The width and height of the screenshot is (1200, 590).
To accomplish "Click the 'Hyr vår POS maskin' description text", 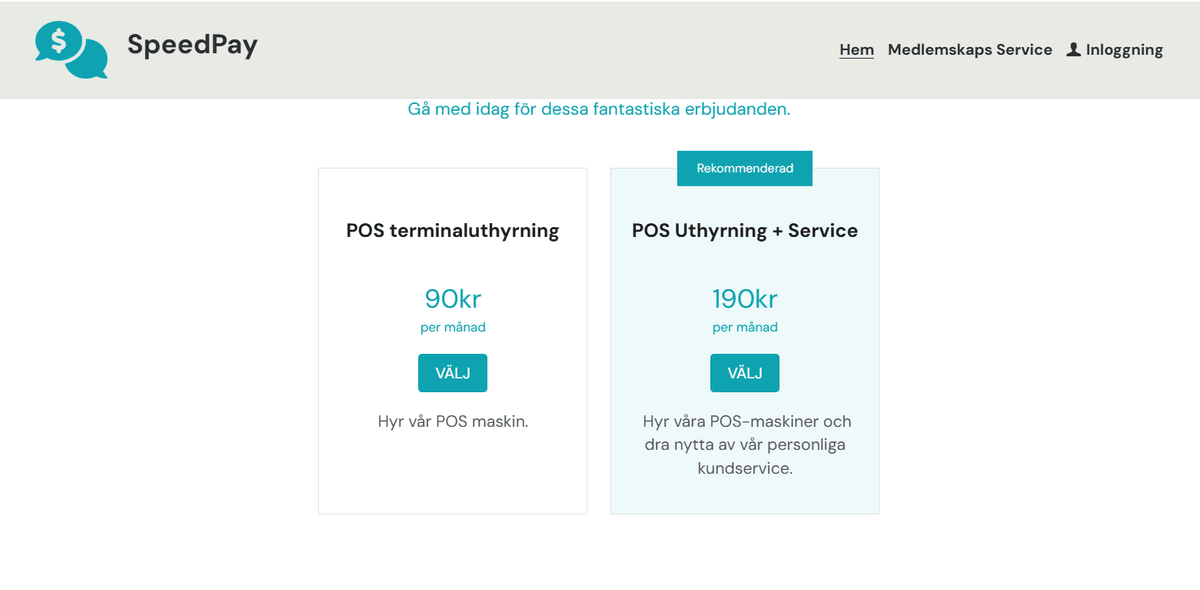I will point(452,421).
